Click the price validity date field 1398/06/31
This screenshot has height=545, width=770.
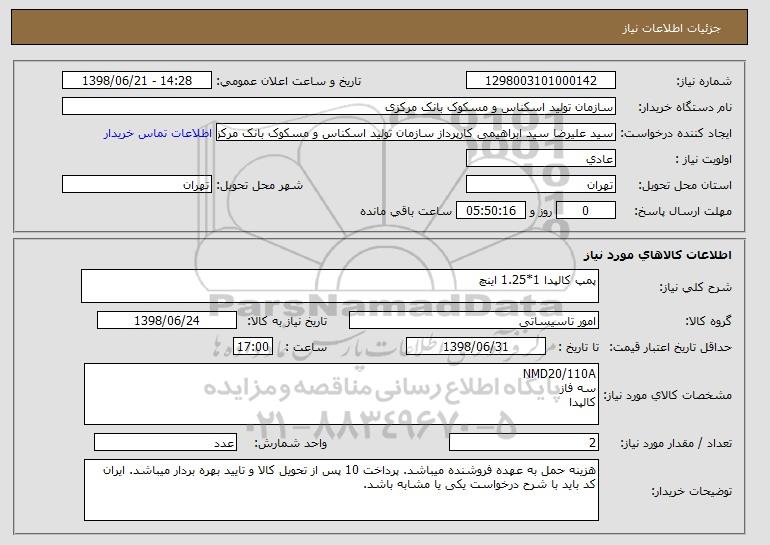tap(476, 347)
